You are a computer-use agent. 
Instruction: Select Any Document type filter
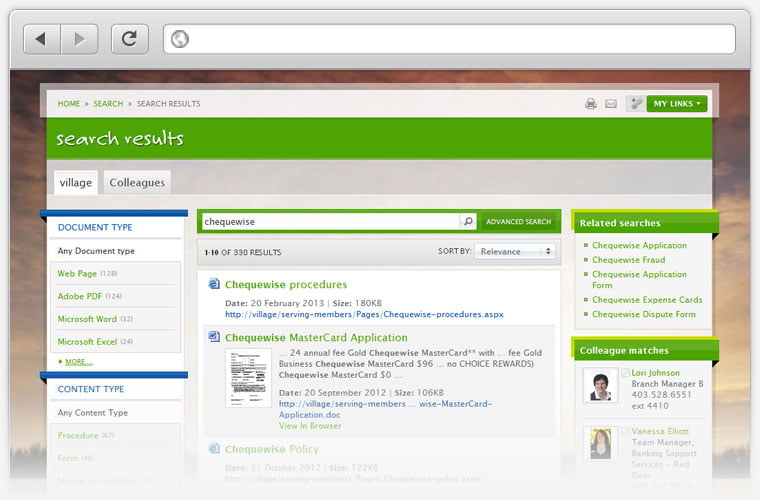click(96, 251)
